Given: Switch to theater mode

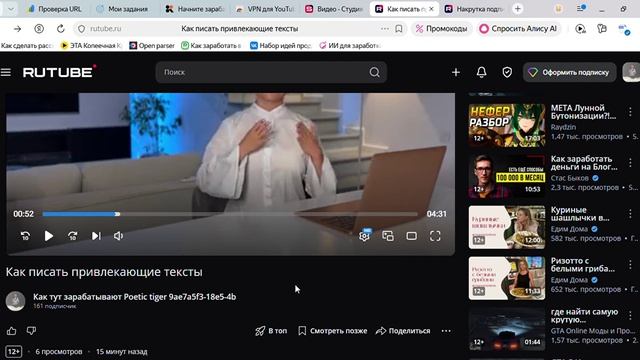Looking at the screenshot, I should [x=411, y=236].
